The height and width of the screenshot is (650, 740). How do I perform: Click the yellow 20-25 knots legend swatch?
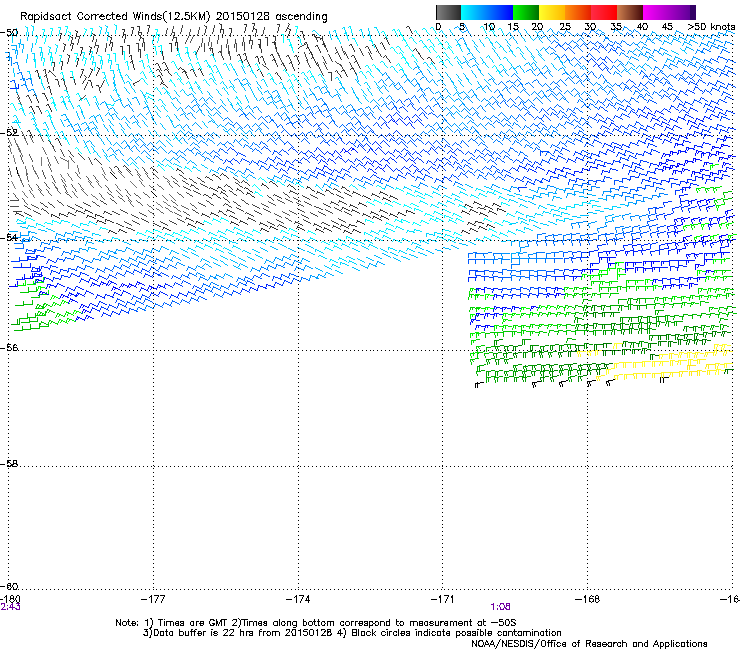(552, 12)
